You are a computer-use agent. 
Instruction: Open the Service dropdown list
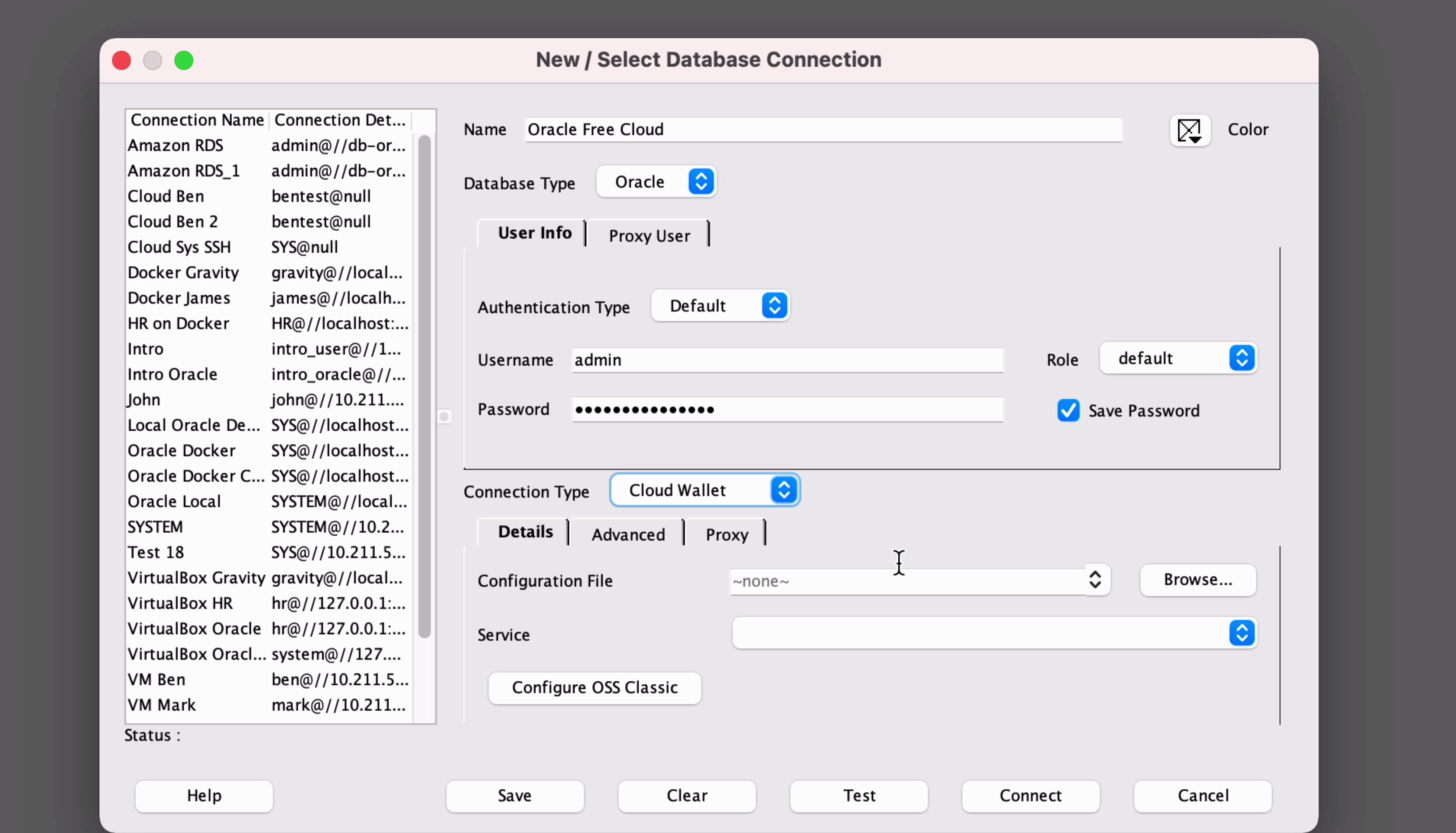point(1241,633)
